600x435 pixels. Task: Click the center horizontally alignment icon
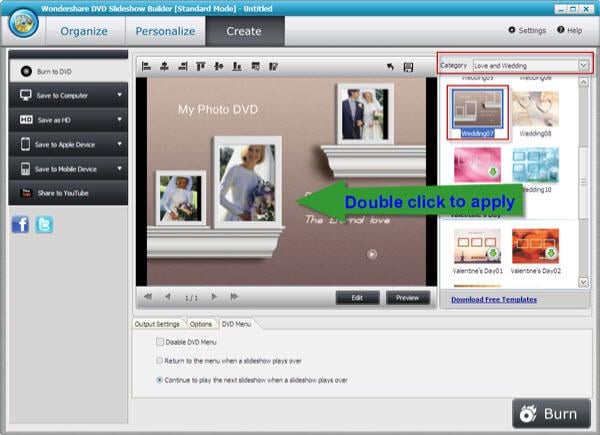[164, 67]
